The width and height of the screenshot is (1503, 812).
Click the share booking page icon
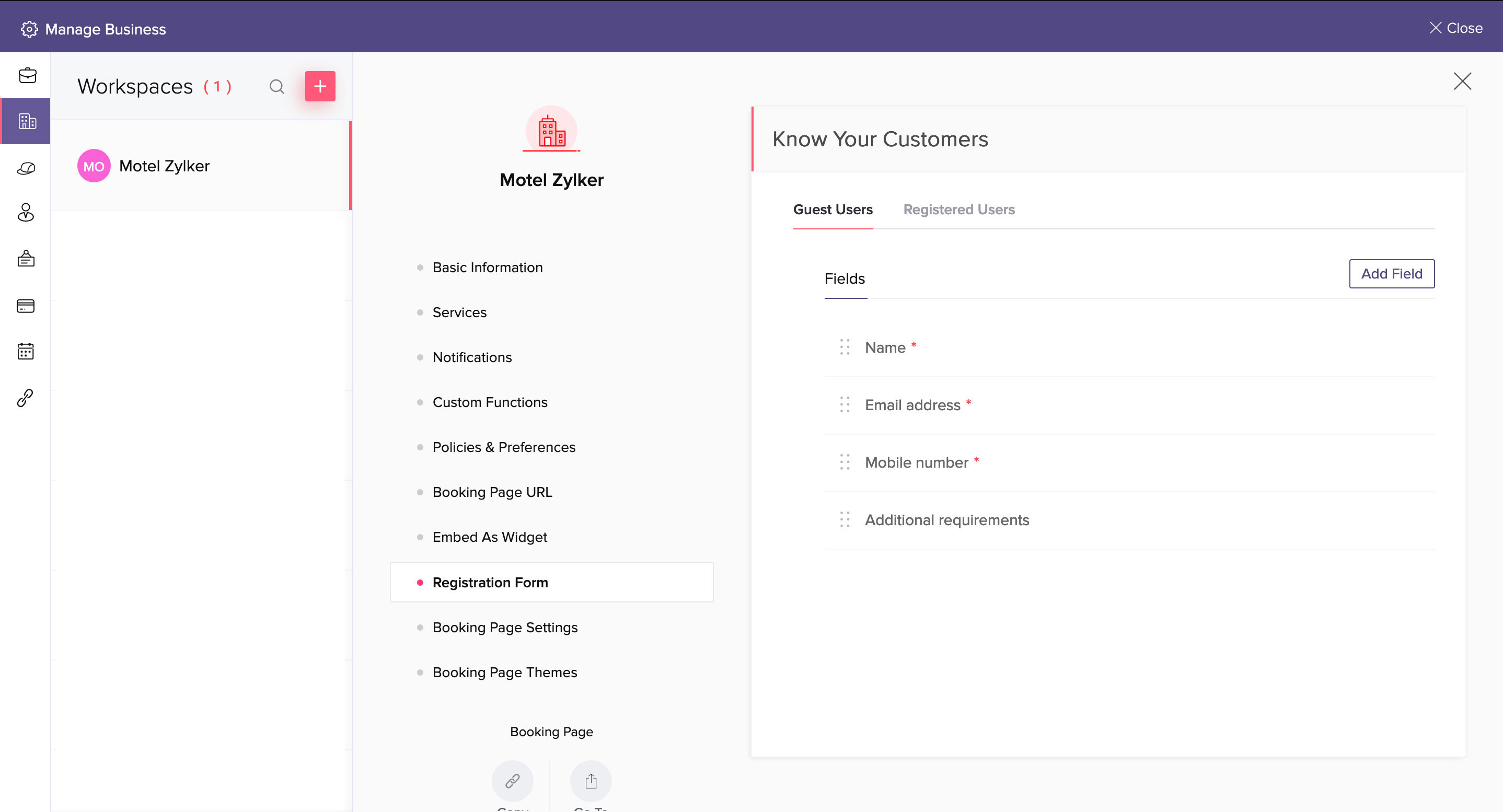[x=591, y=781]
